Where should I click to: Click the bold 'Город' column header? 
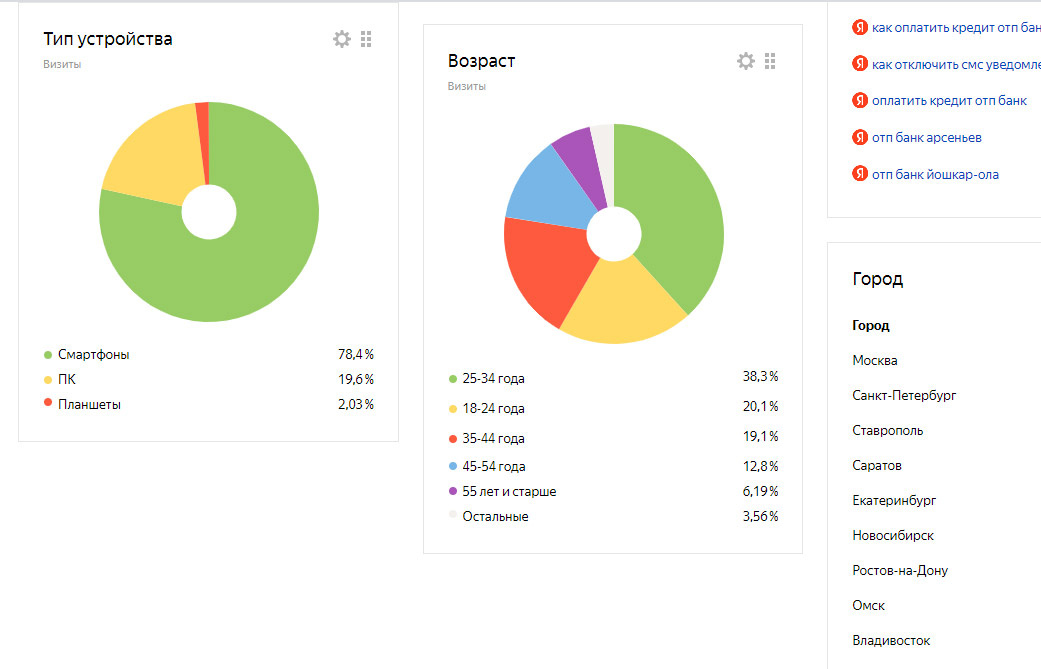[x=870, y=325]
